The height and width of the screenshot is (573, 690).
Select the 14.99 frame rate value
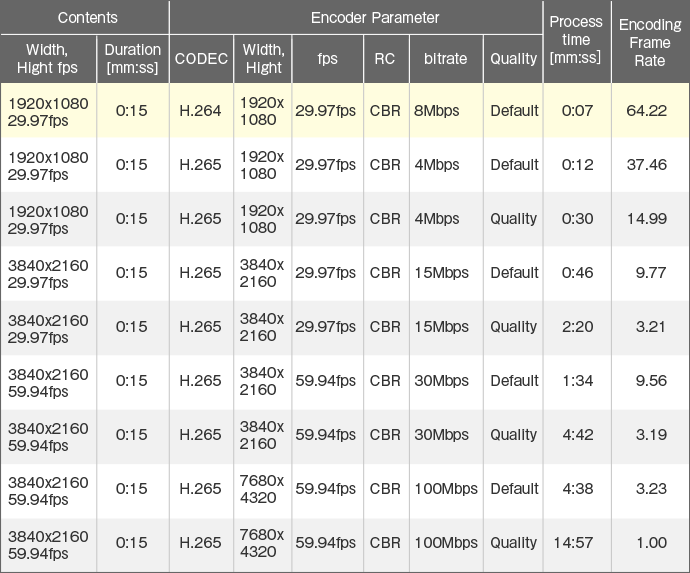pyautogui.click(x=646, y=219)
